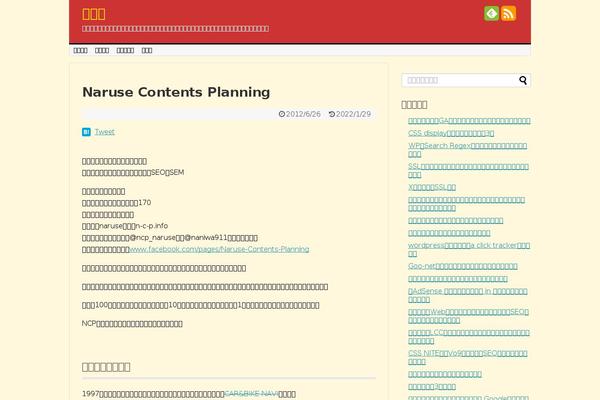Click the search magnifier icon

522,80
